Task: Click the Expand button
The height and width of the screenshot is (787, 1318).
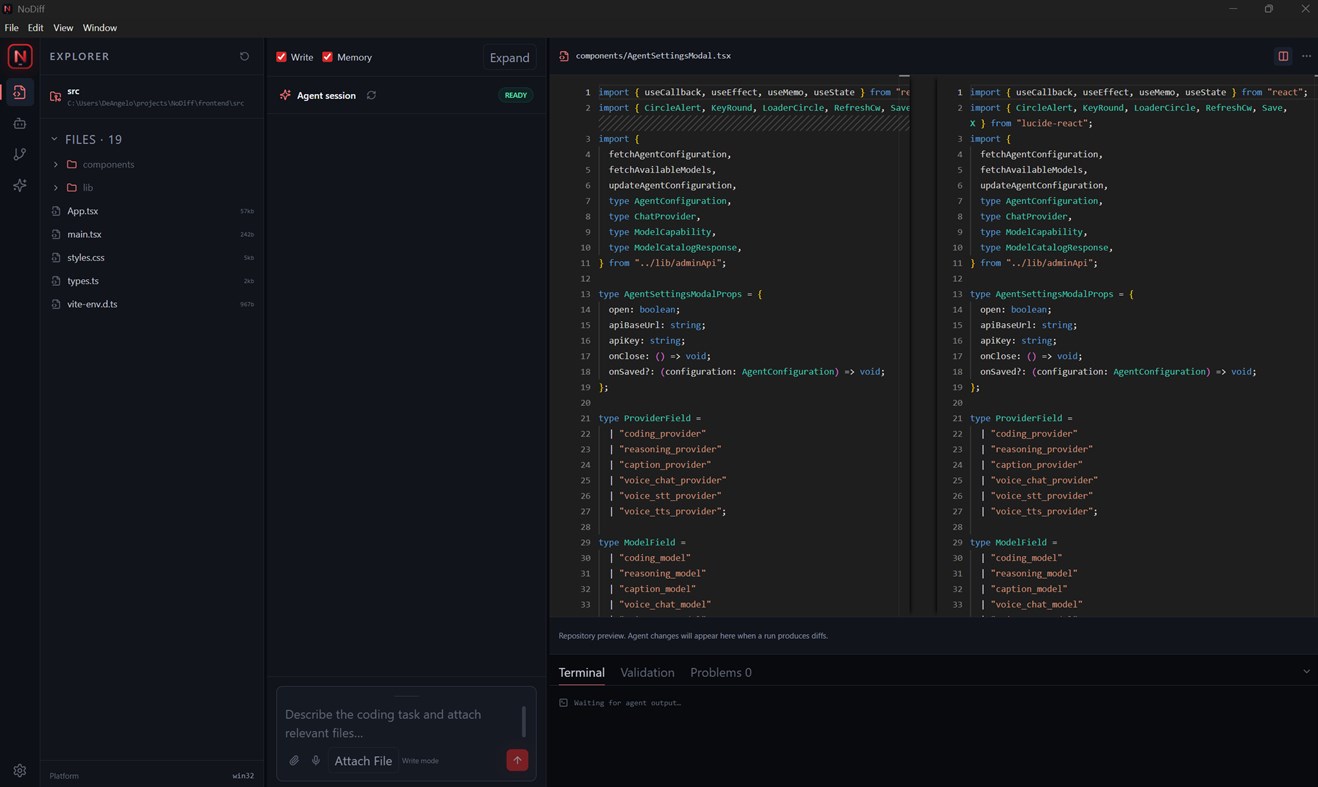Action: click(509, 57)
